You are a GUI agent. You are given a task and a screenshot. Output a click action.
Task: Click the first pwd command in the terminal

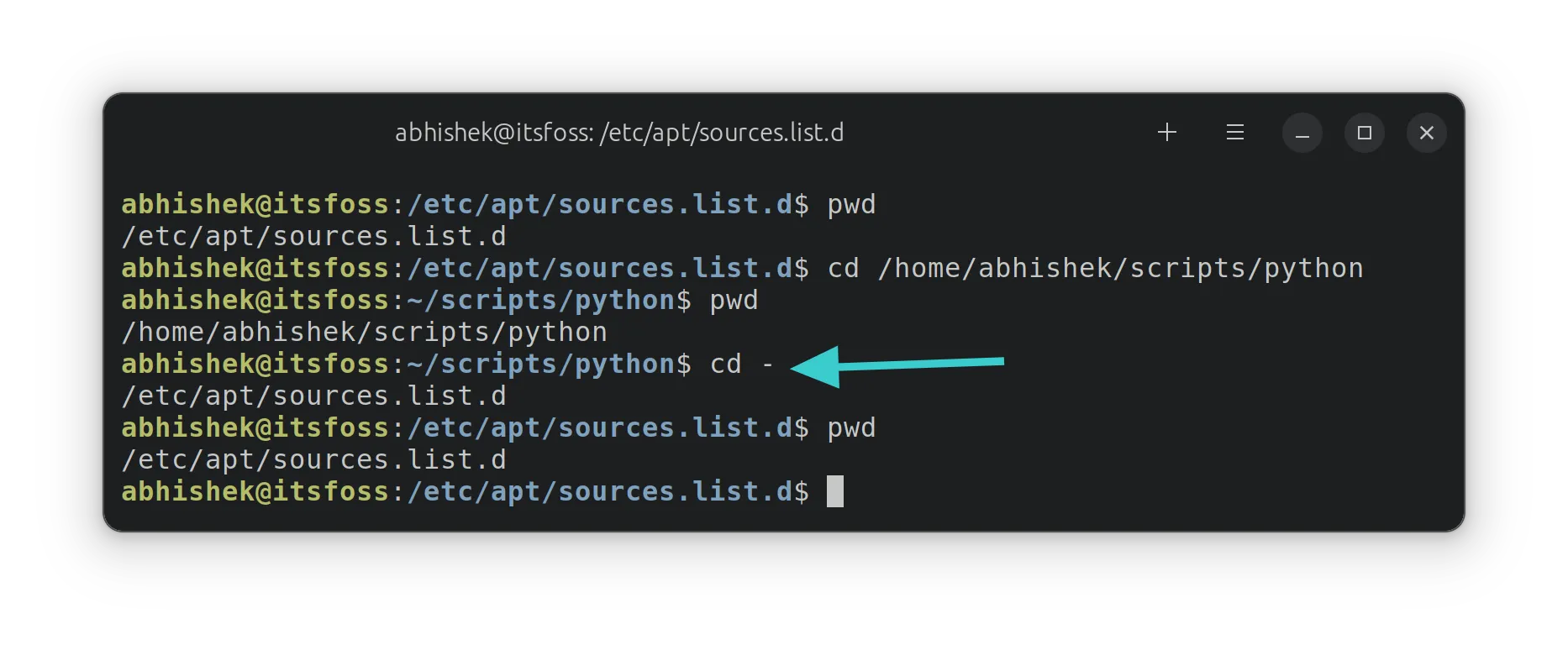[x=851, y=203]
